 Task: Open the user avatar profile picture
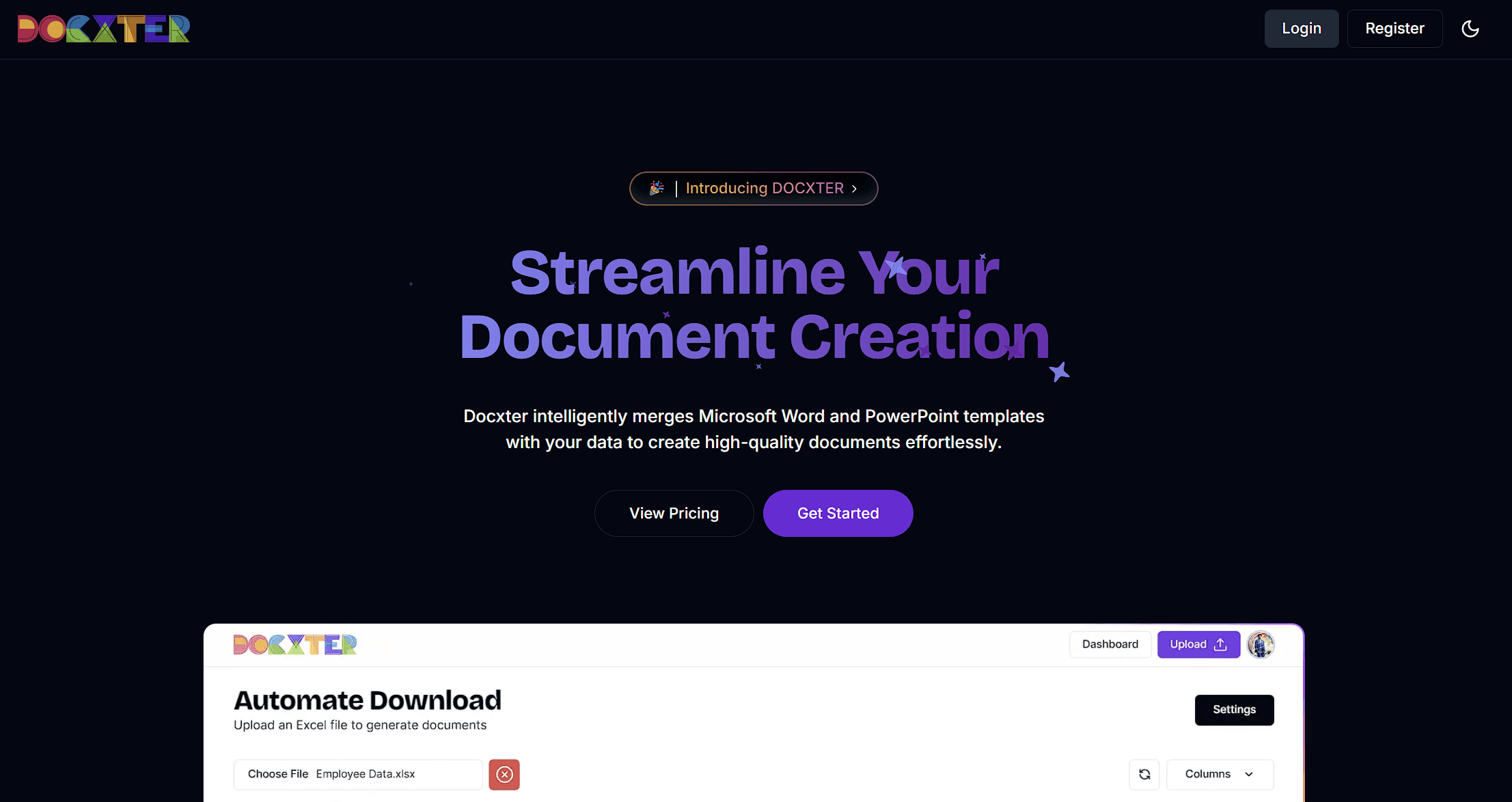coord(1261,644)
